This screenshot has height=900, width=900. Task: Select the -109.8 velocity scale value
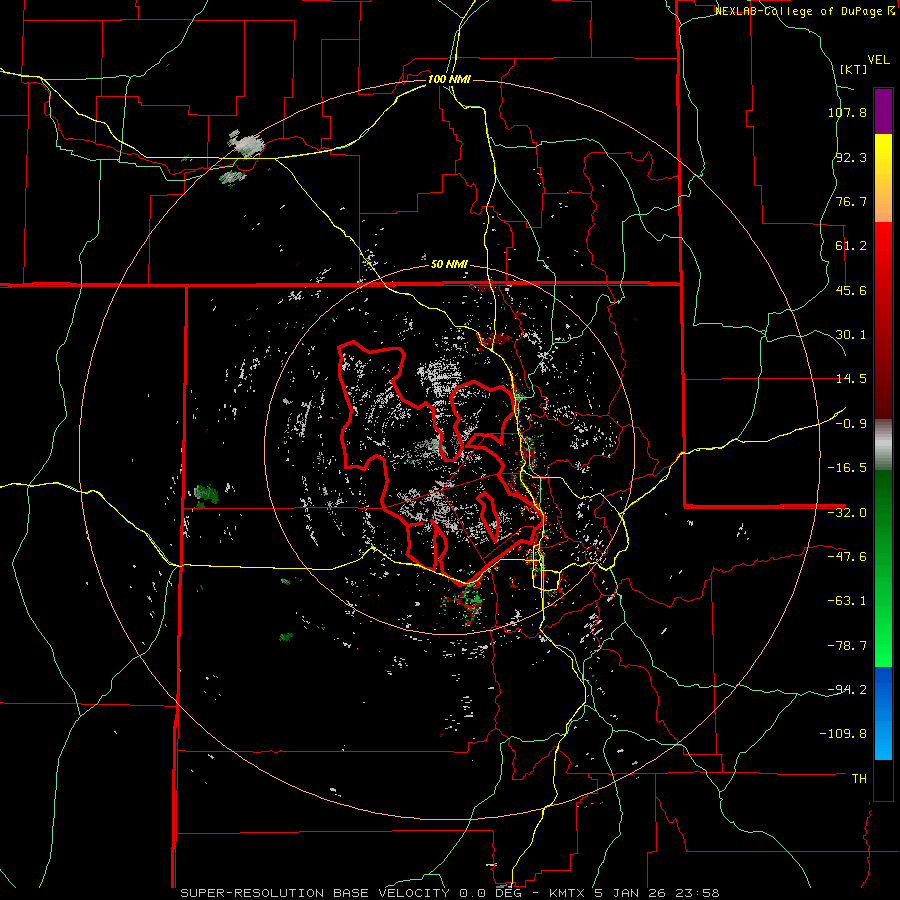[844, 734]
